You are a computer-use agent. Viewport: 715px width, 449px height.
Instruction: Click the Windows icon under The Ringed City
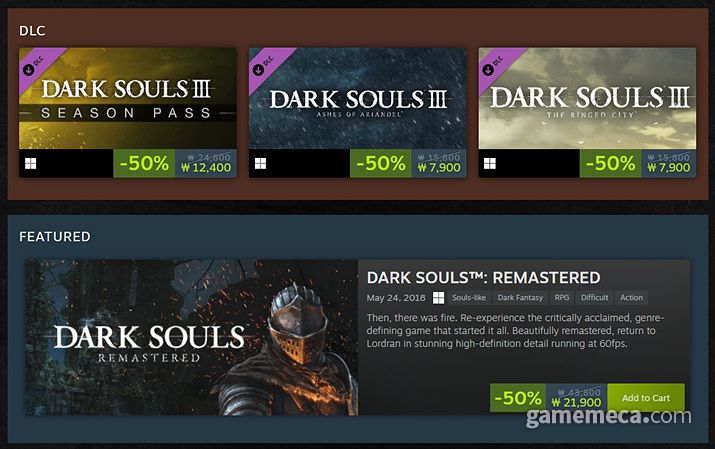tap(490, 163)
